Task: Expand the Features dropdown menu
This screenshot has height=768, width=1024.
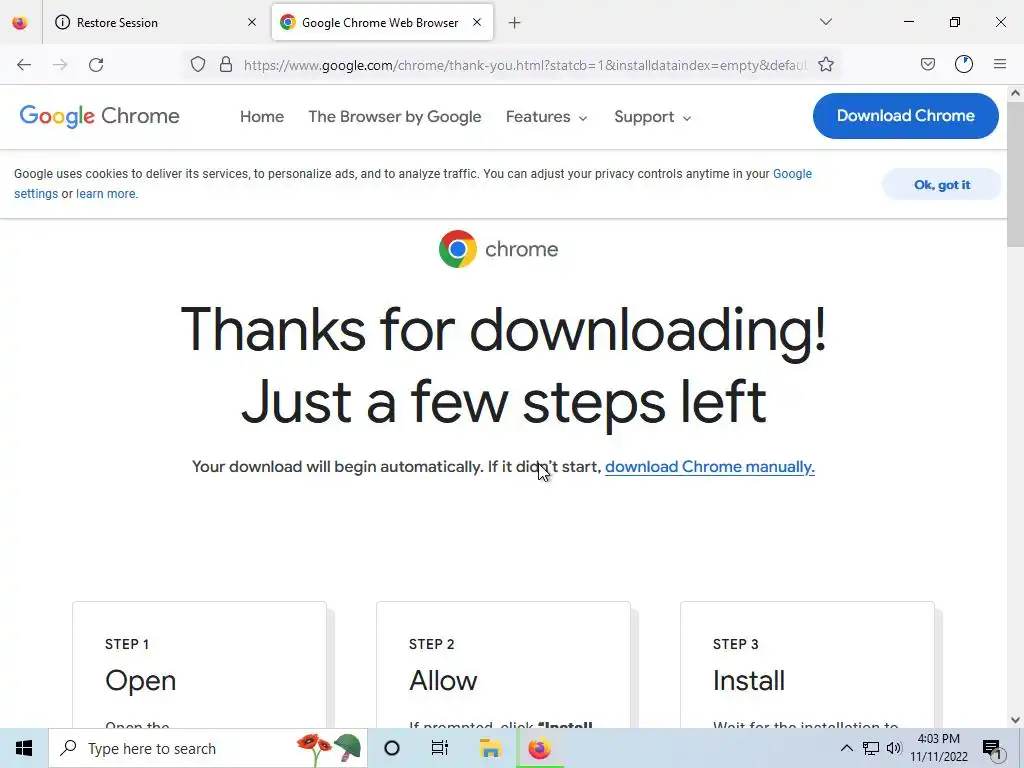Action: (547, 117)
